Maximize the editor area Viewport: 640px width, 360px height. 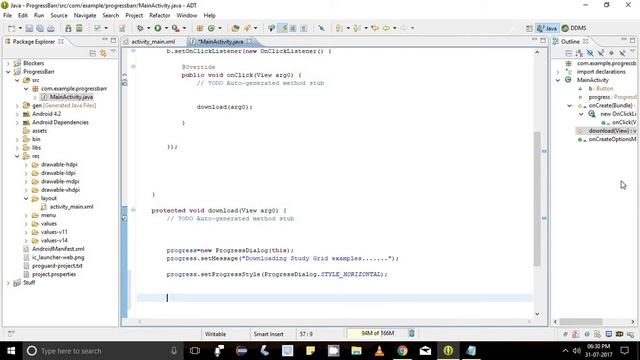(x=543, y=40)
